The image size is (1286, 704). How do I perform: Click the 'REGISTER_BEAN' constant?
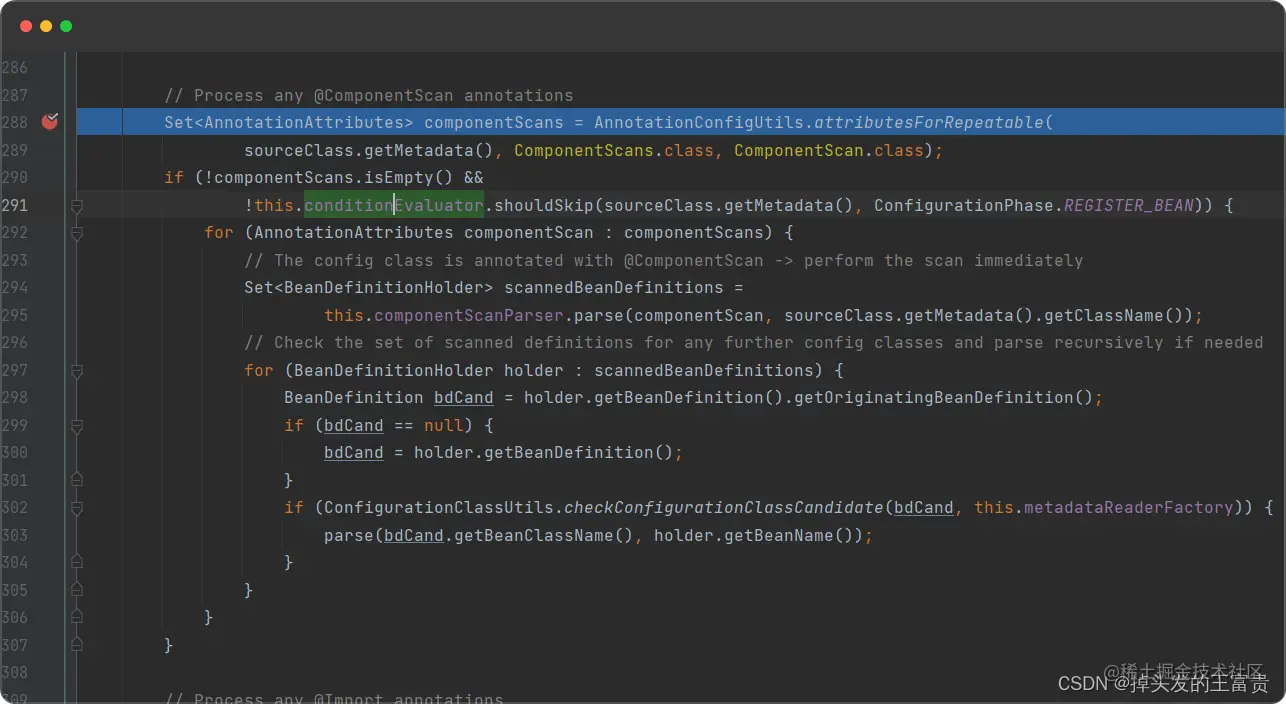[1129, 206]
